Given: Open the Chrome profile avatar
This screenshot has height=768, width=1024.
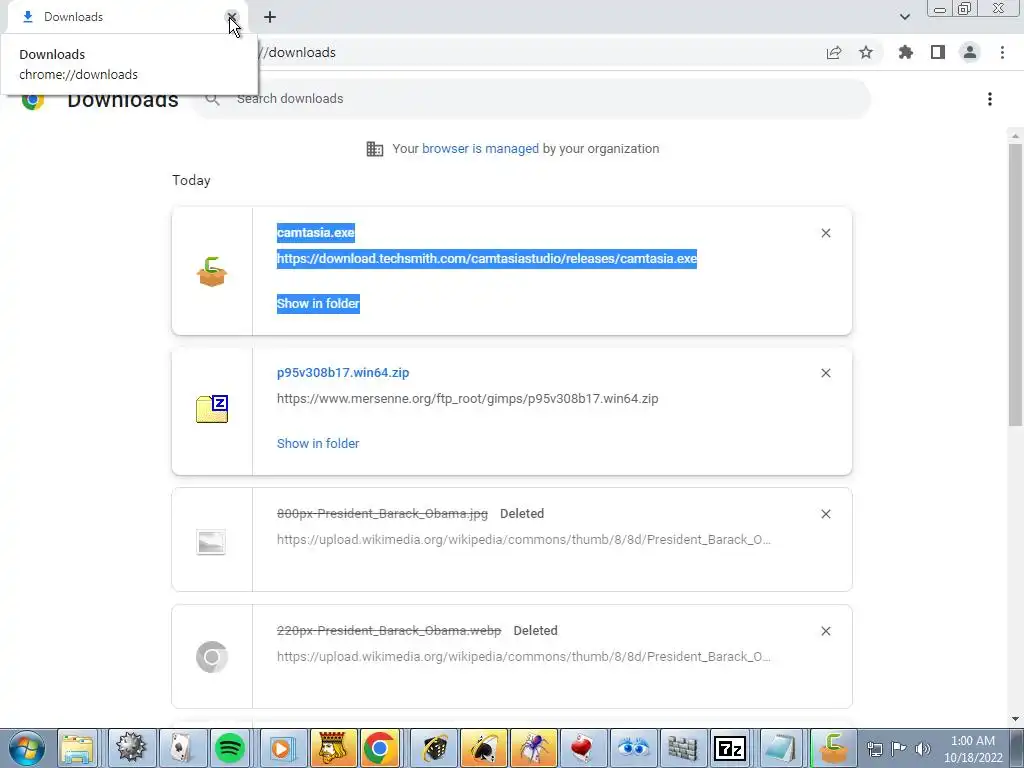Looking at the screenshot, I should 970,53.
